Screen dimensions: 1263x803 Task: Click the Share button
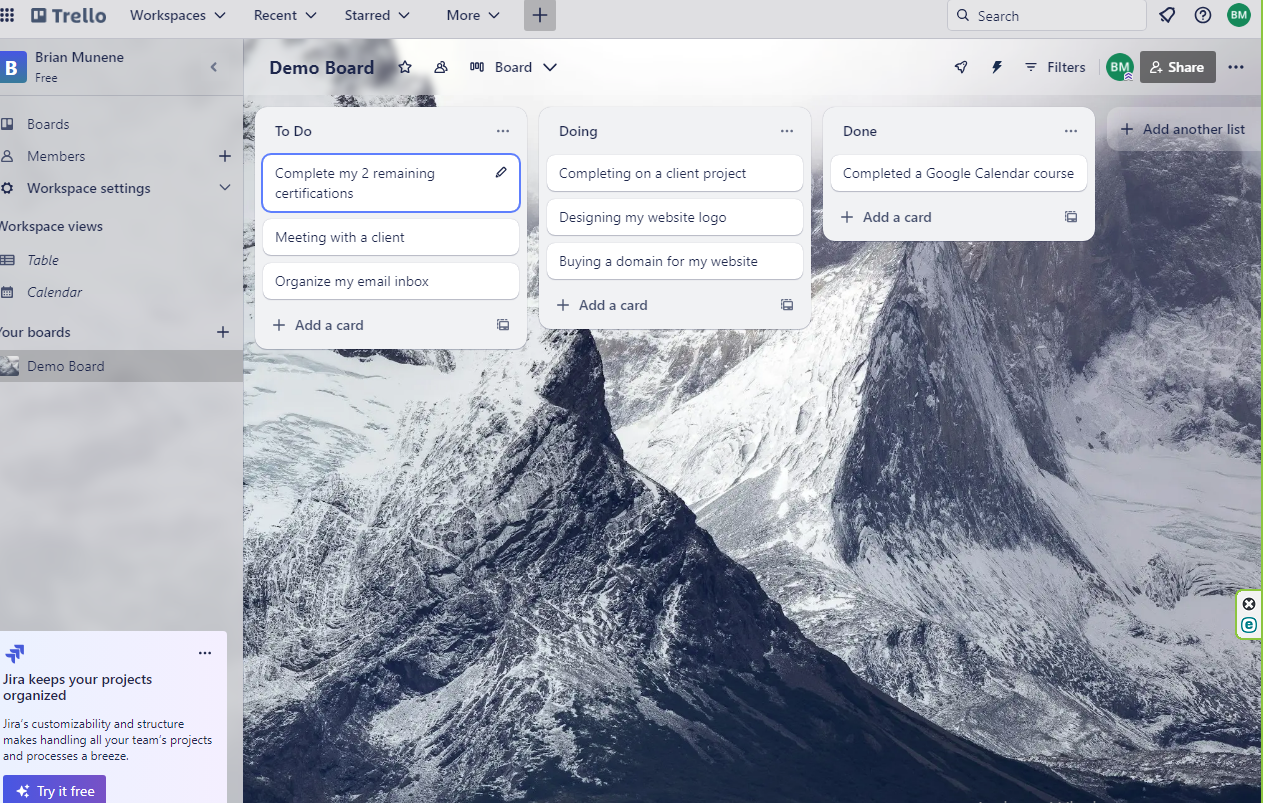pos(1177,67)
